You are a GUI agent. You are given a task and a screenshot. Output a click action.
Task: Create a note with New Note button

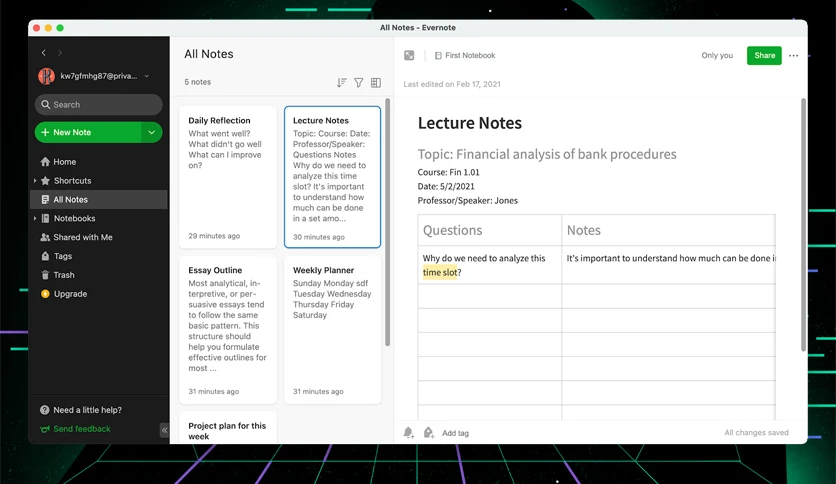[x=88, y=132]
